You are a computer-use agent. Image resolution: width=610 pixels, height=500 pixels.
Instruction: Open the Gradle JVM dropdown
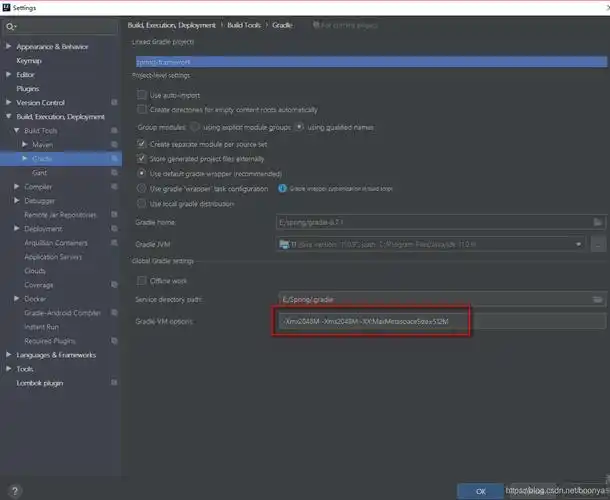point(579,243)
